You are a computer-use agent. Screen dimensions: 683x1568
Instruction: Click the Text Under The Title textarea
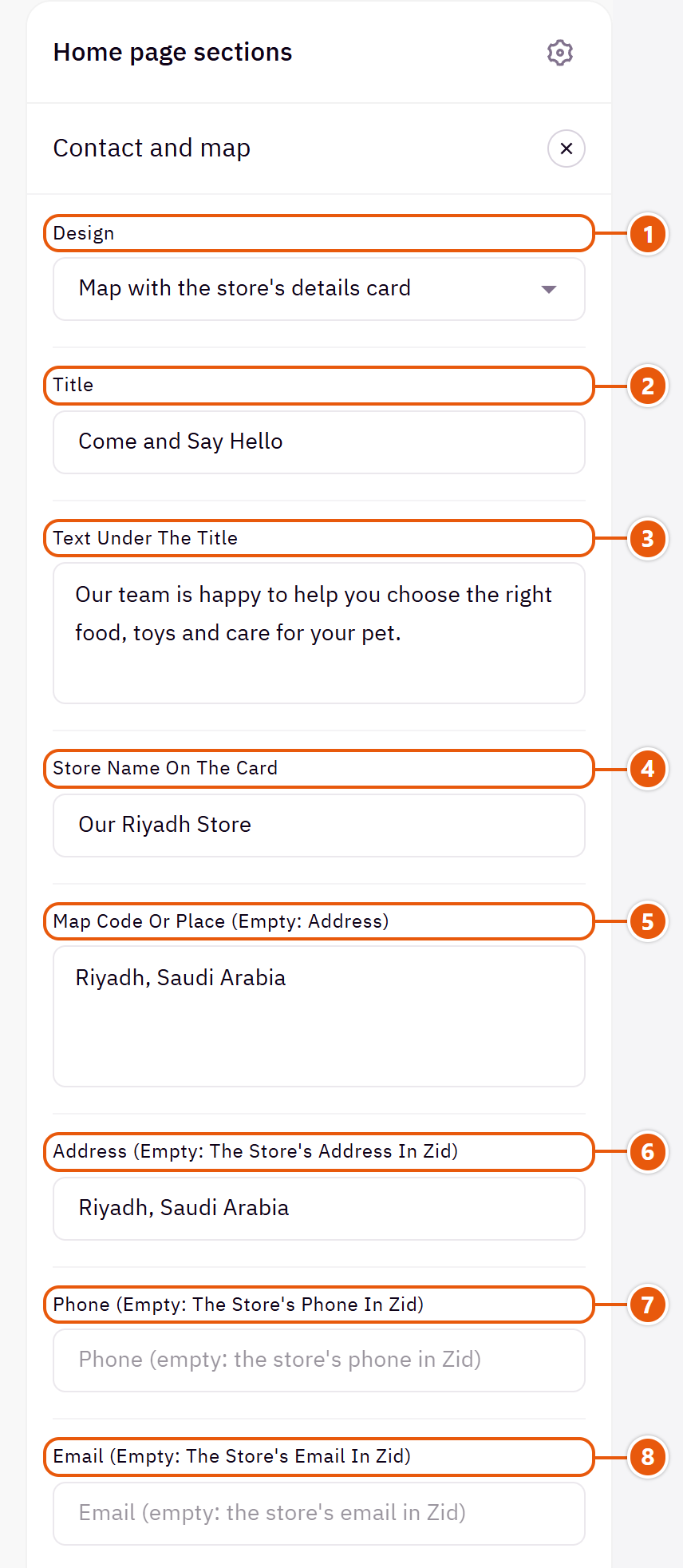coord(319,633)
